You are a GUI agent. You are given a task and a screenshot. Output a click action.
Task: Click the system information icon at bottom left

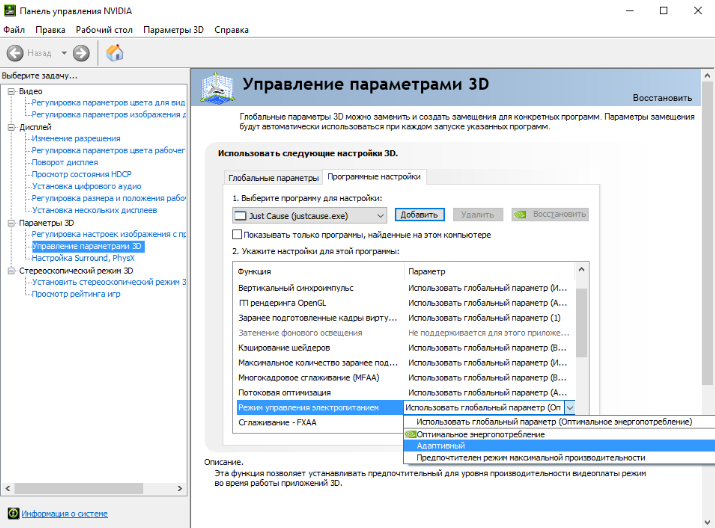tap(12, 514)
